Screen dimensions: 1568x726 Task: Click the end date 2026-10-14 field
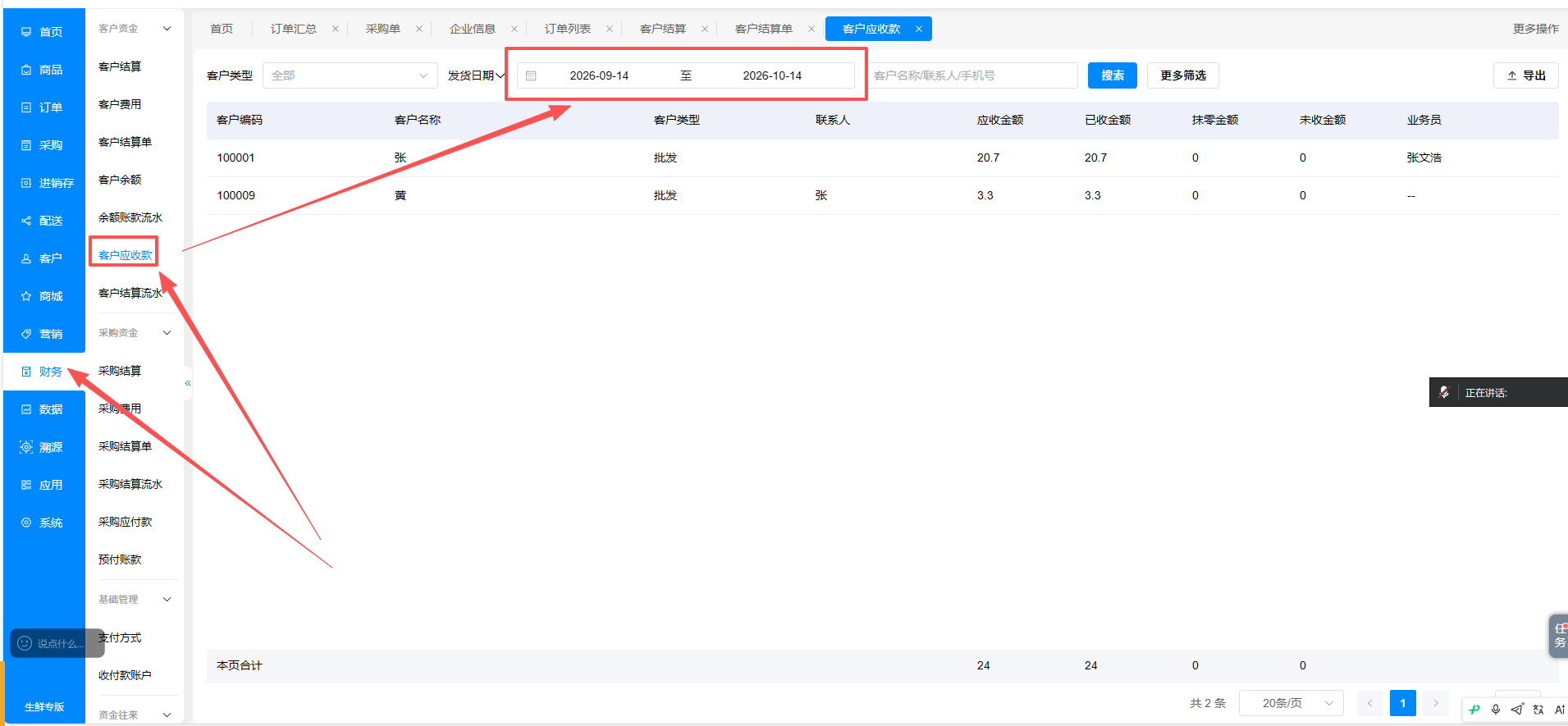tap(772, 75)
